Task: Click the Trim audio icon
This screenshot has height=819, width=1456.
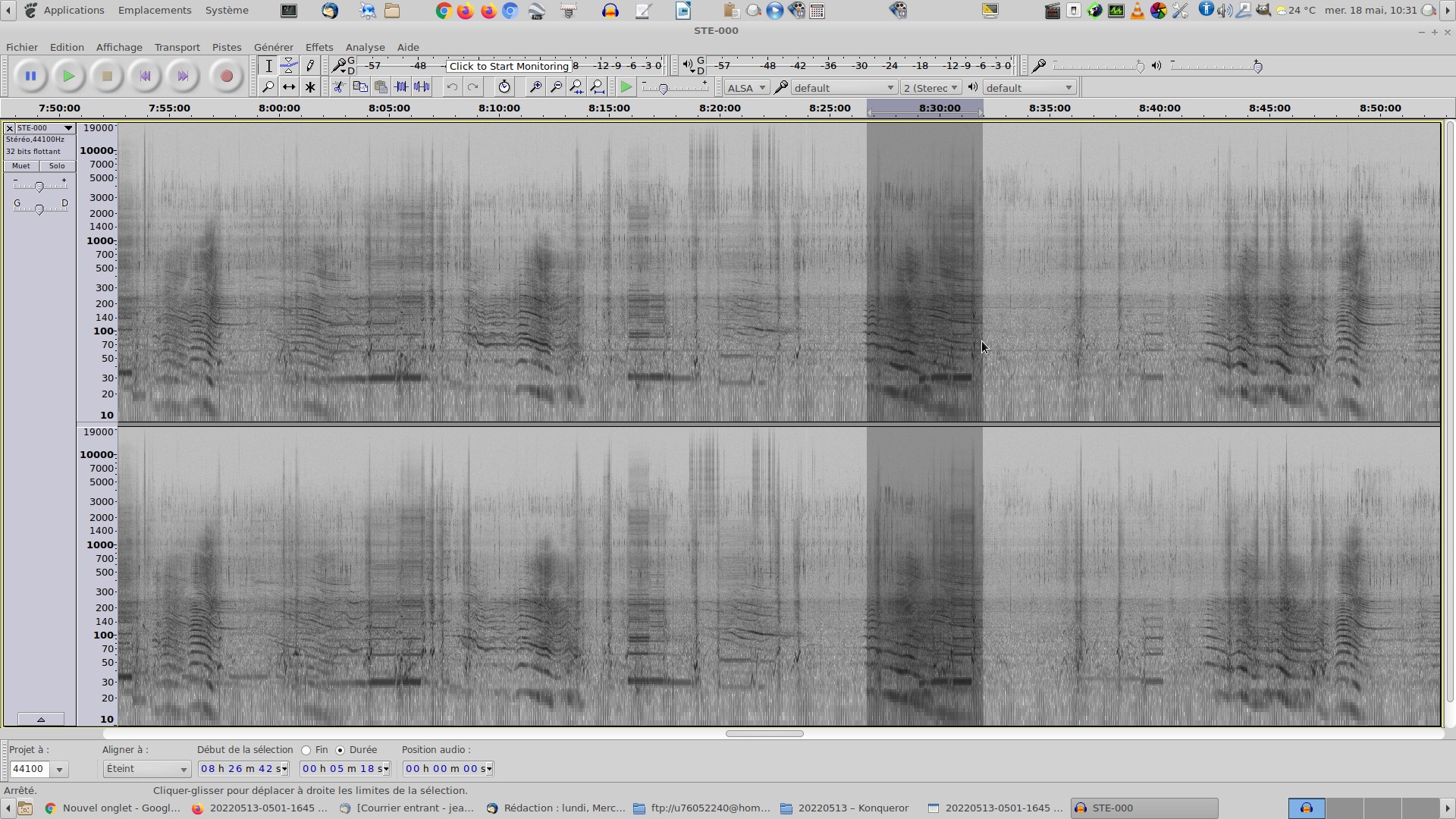Action: (x=401, y=87)
